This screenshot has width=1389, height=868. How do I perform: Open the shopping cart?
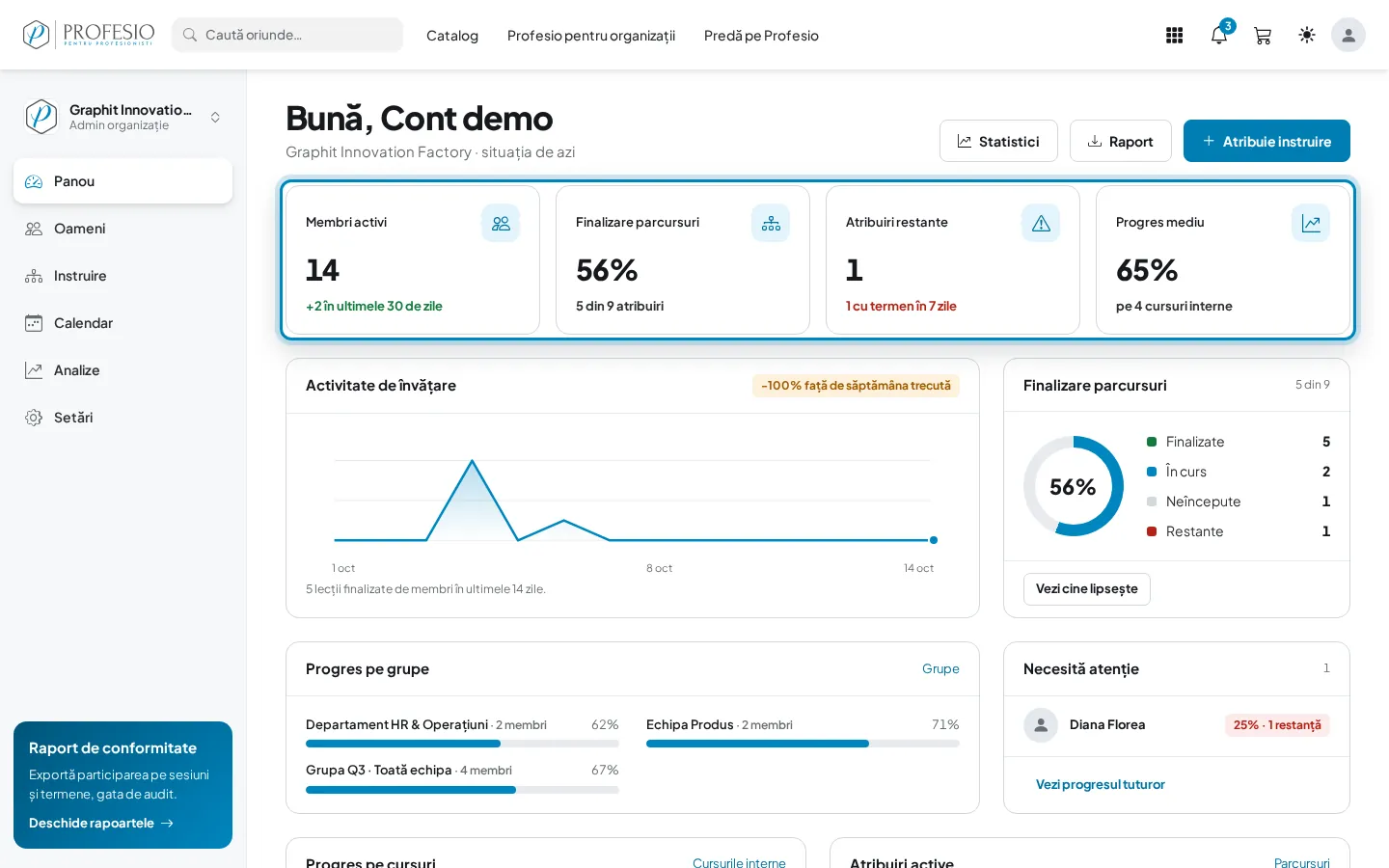click(x=1263, y=36)
